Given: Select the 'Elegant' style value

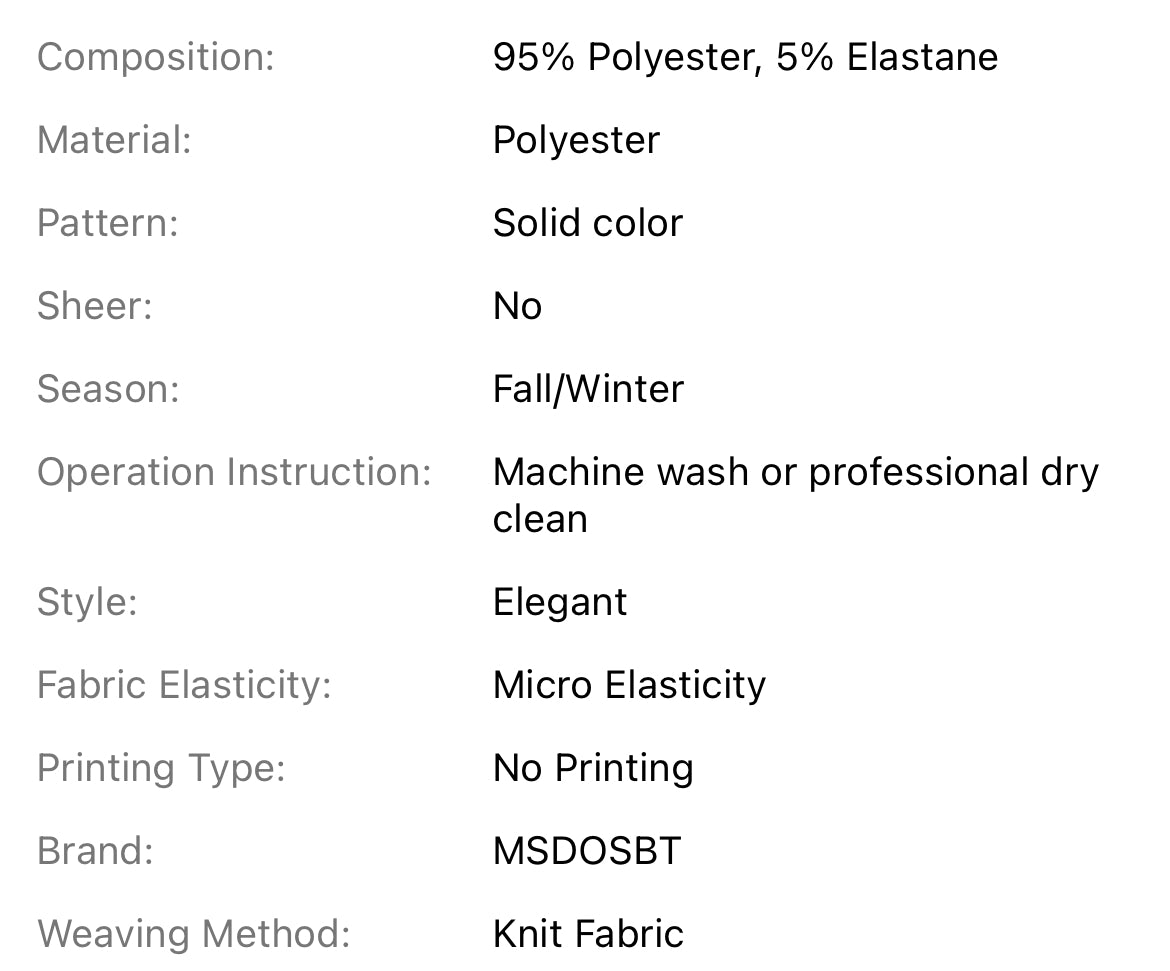Looking at the screenshot, I should tap(560, 602).
